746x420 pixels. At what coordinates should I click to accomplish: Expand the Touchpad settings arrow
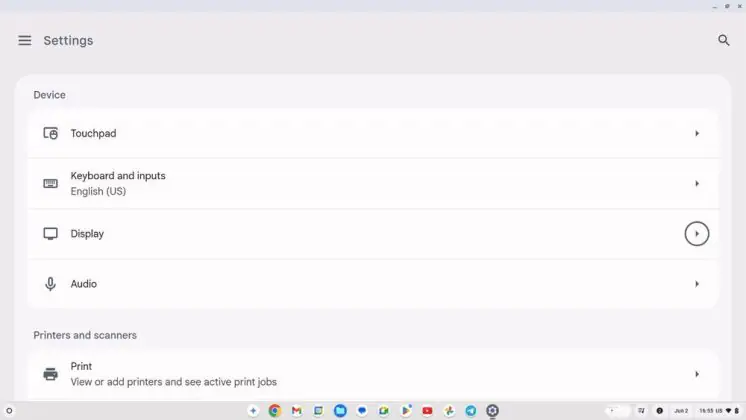[697, 133]
